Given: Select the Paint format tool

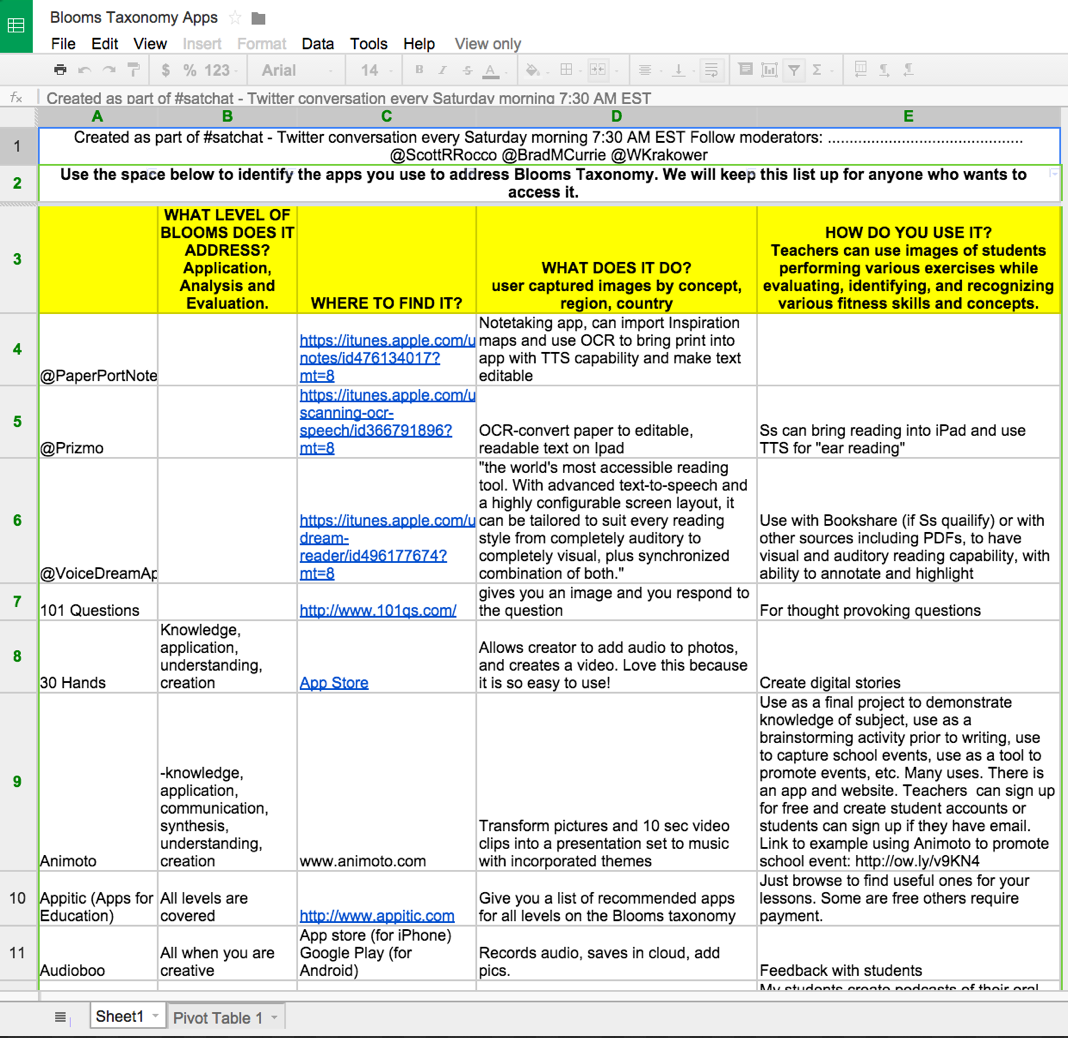Looking at the screenshot, I should point(131,69).
